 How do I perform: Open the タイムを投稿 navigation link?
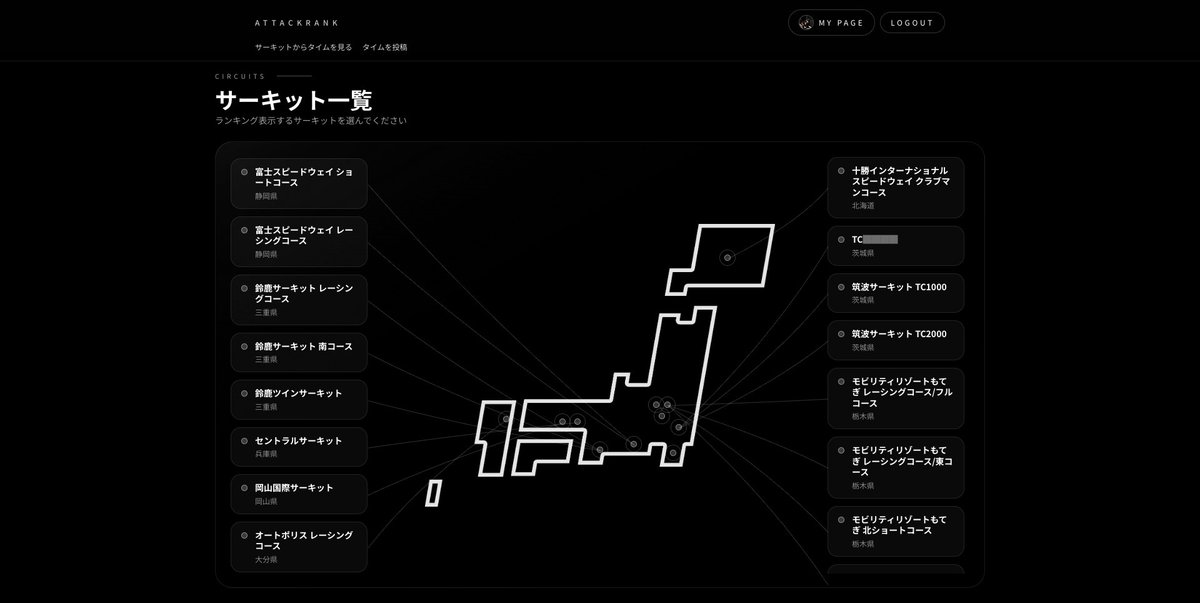pos(385,47)
